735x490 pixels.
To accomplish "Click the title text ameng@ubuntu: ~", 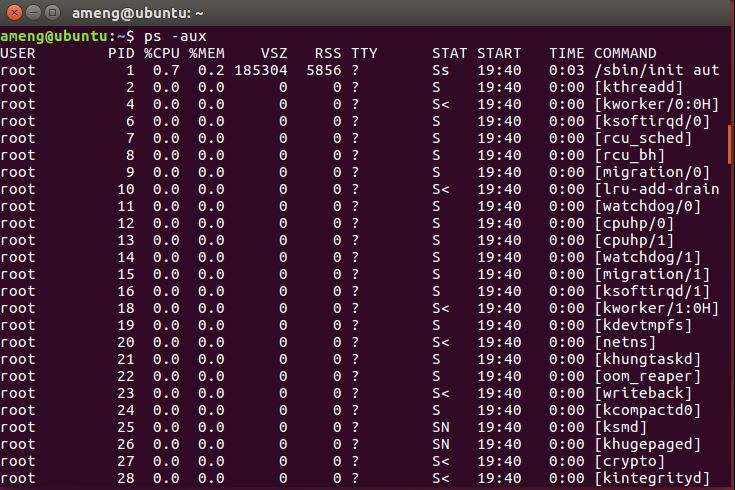I will click(137, 13).
